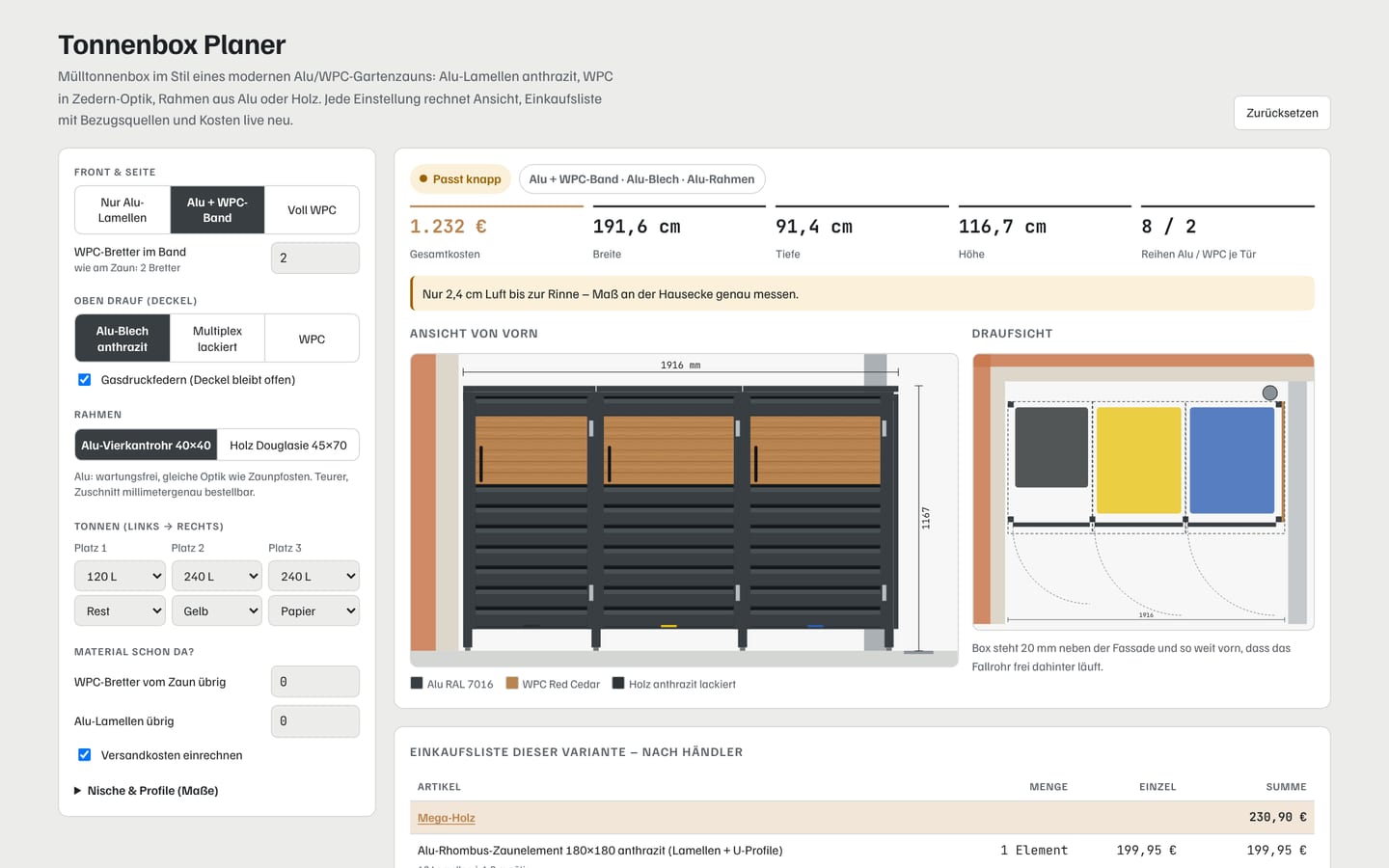Click the Rinne clearance warning message
The image size is (1389, 868).
(x=862, y=294)
